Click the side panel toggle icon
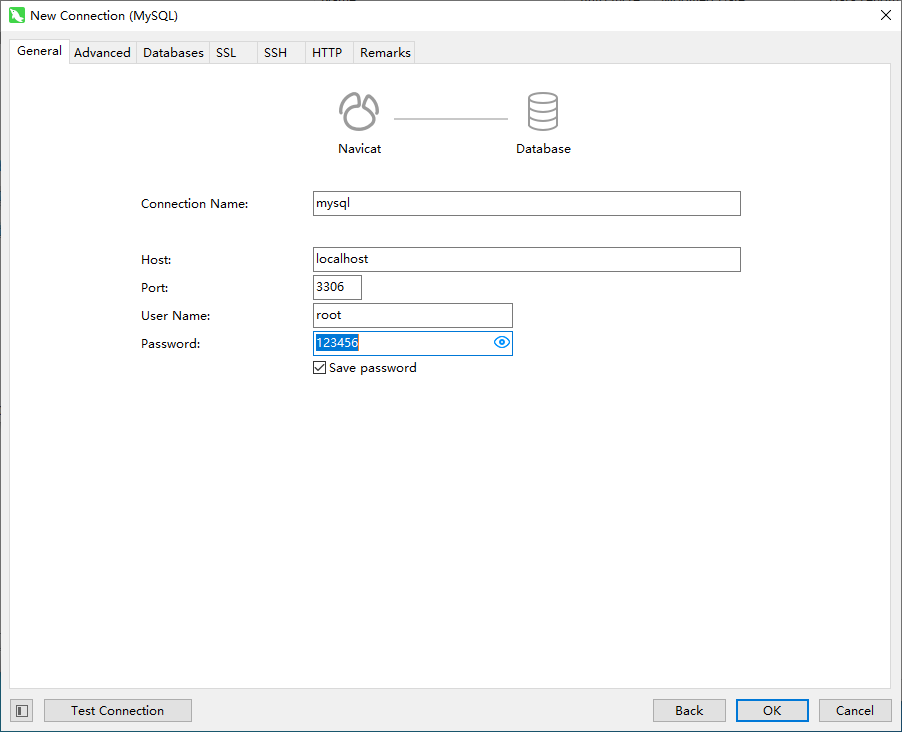 pos(22,711)
